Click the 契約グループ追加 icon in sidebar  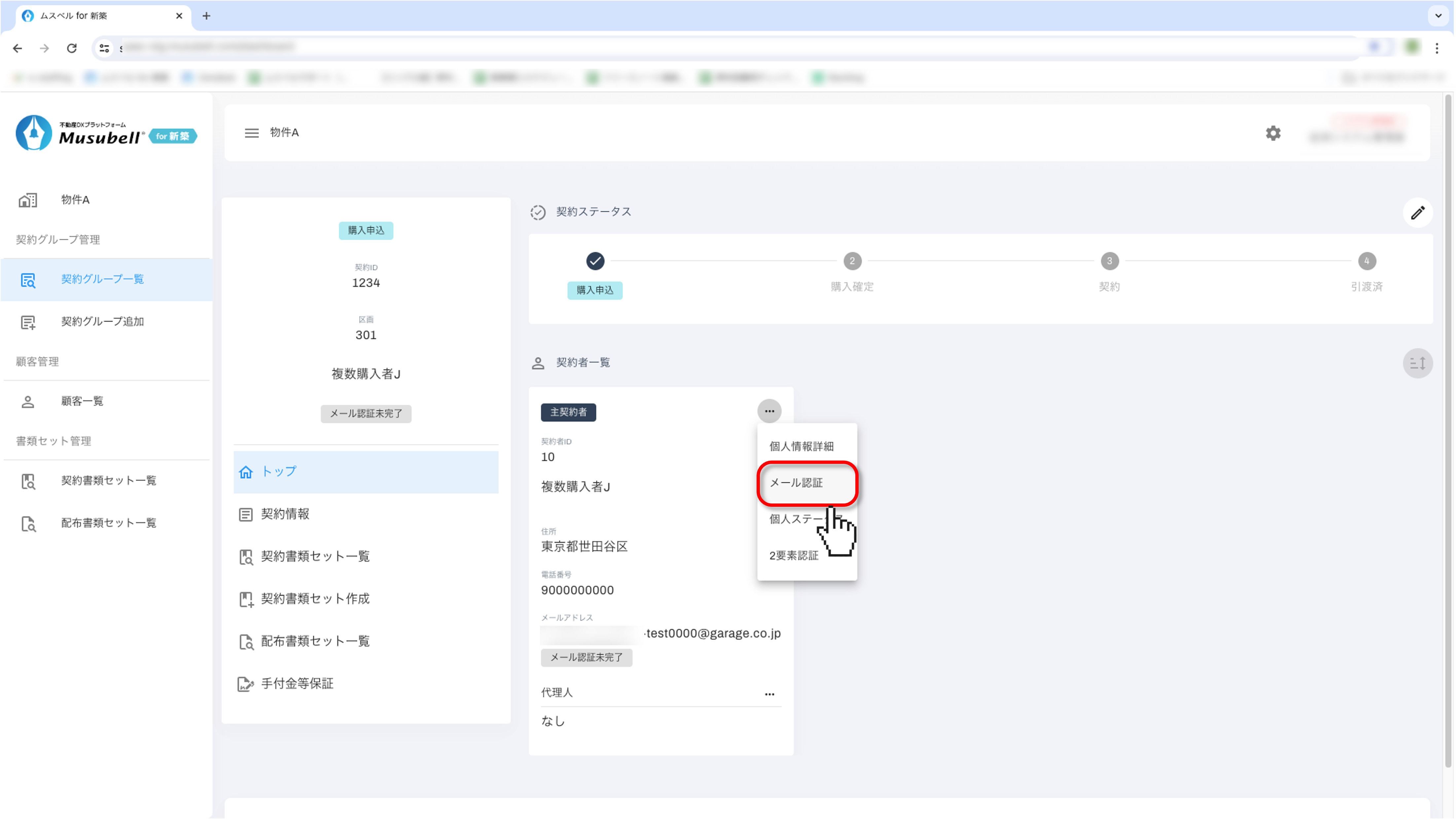[x=28, y=322]
